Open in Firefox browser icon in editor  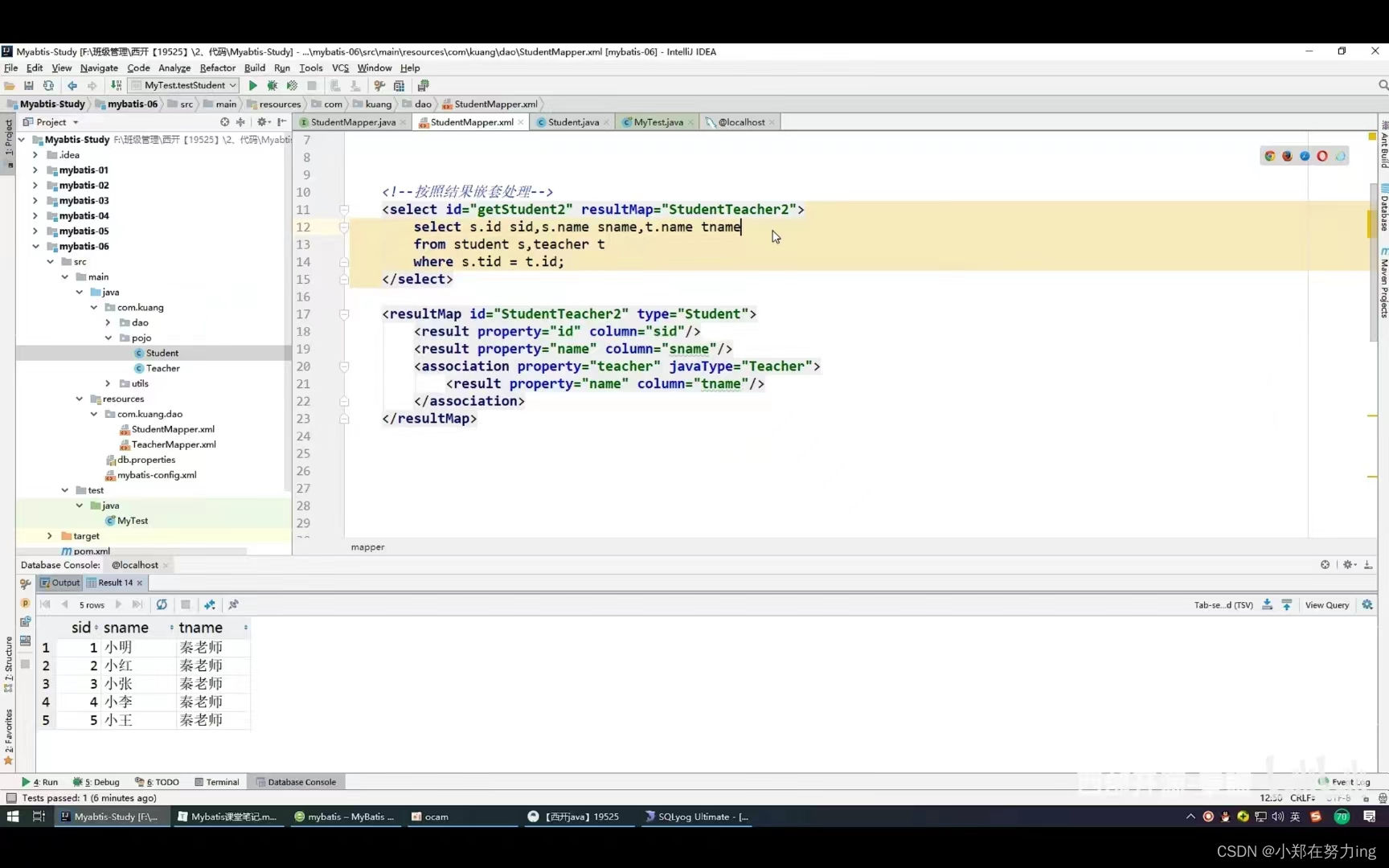(1287, 156)
